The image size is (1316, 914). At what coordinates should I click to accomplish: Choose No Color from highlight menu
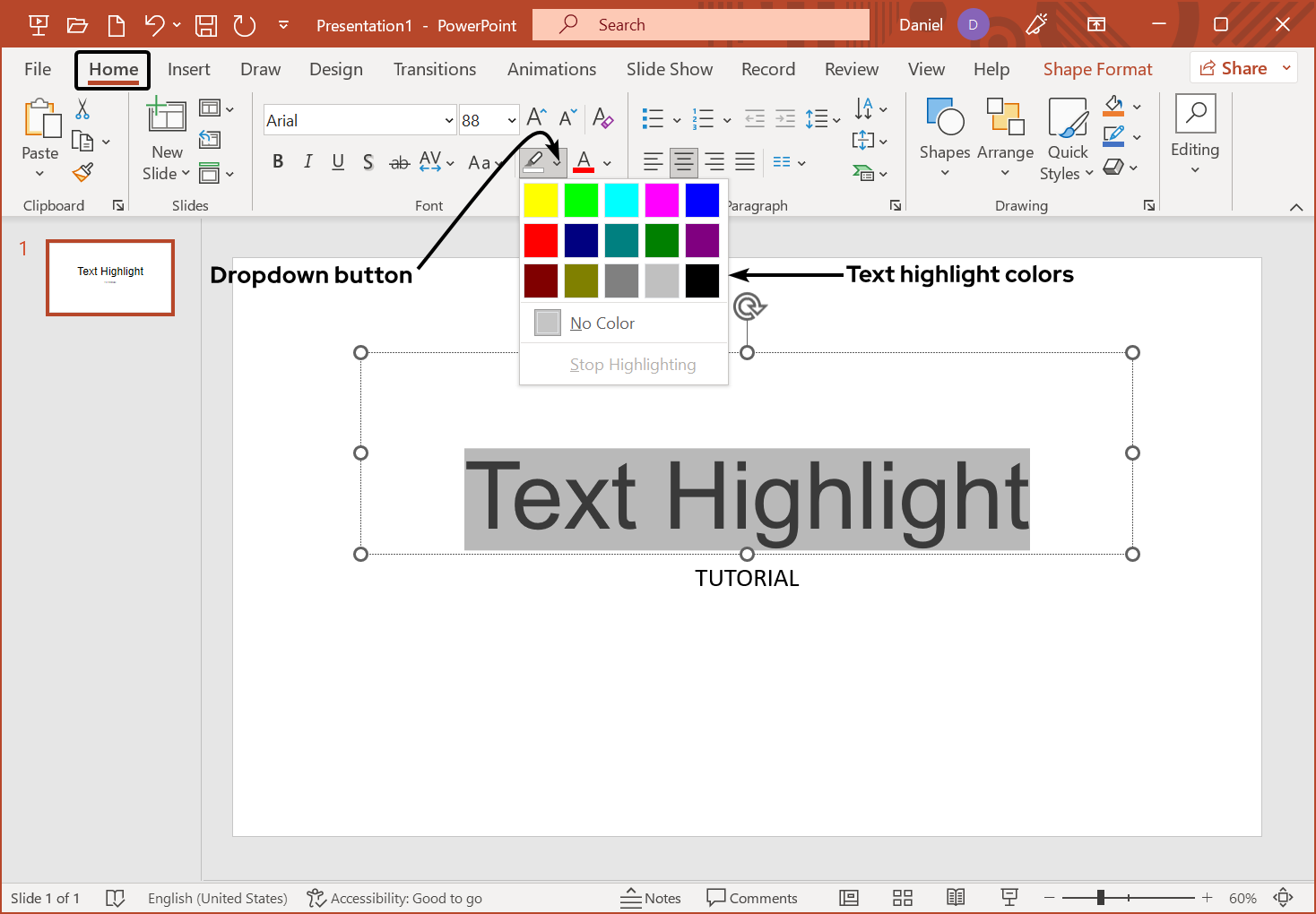[x=602, y=323]
